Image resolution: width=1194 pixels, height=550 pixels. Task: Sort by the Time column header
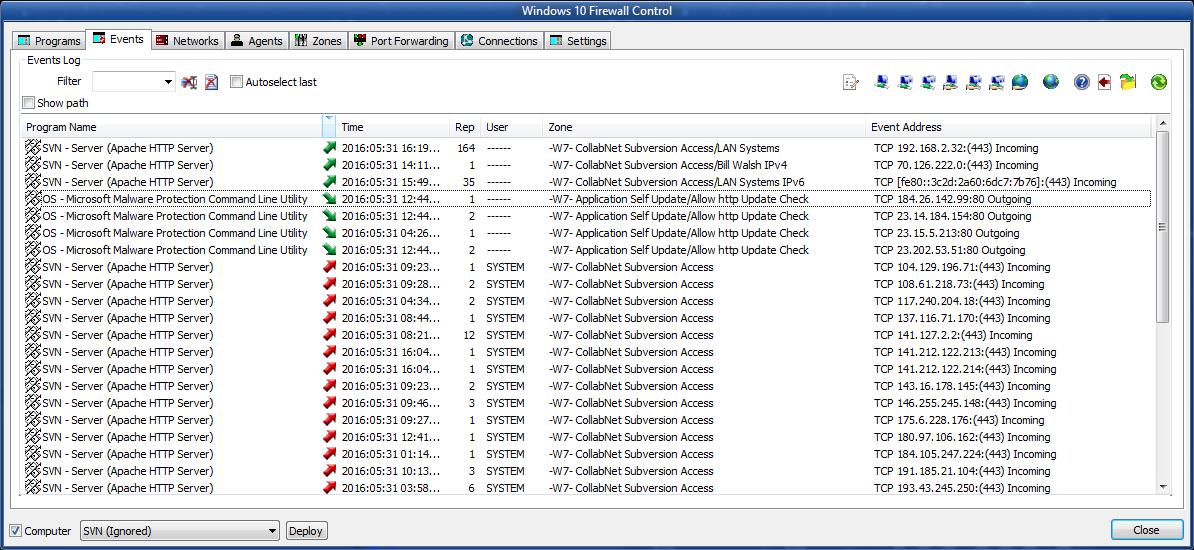coord(392,127)
